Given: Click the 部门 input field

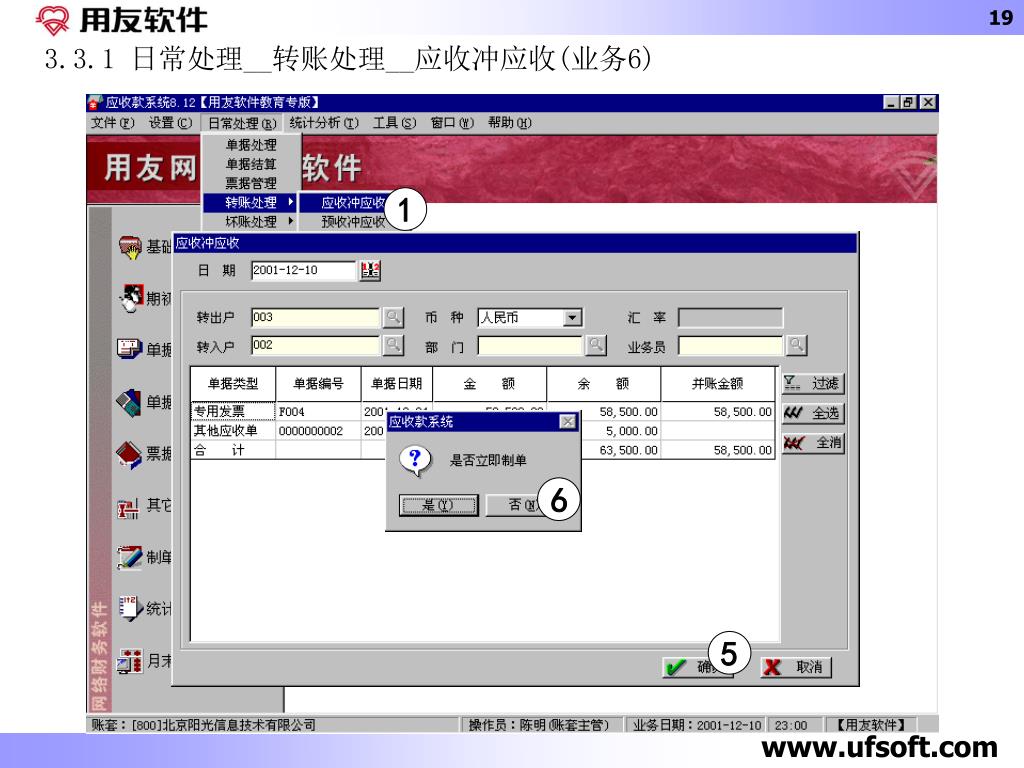Looking at the screenshot, I should pyautogui.click(x=530, y=345).
